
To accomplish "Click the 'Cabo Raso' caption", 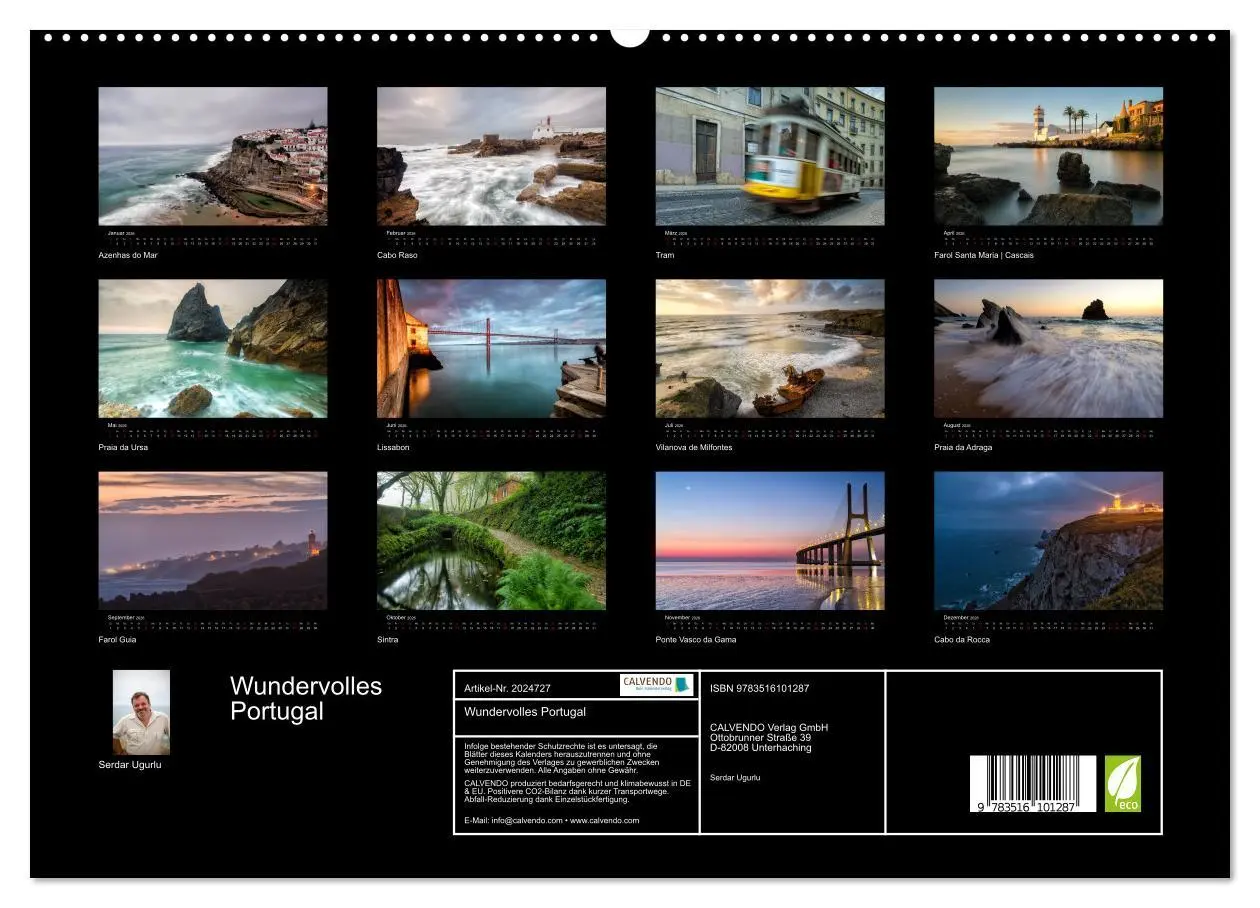I will pos(397,255).
